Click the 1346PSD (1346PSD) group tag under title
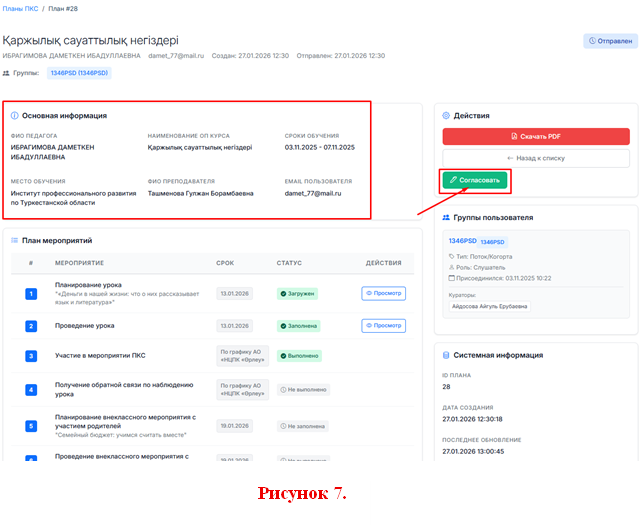Viewport: 643px width, 526px height. [x=79, y=73]
